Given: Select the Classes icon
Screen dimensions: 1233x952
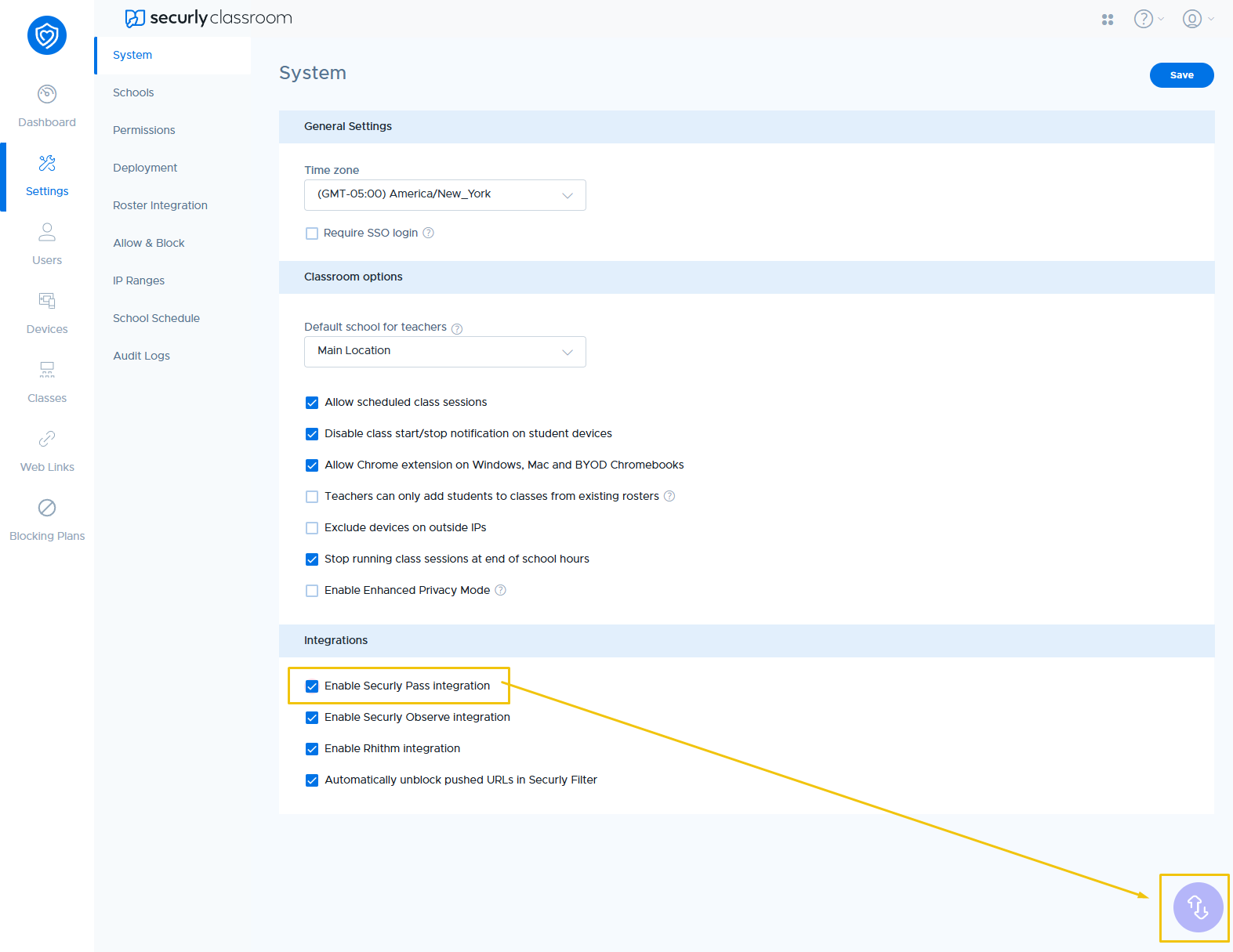Looking at the screenshot, I should (x=47, y=370).
